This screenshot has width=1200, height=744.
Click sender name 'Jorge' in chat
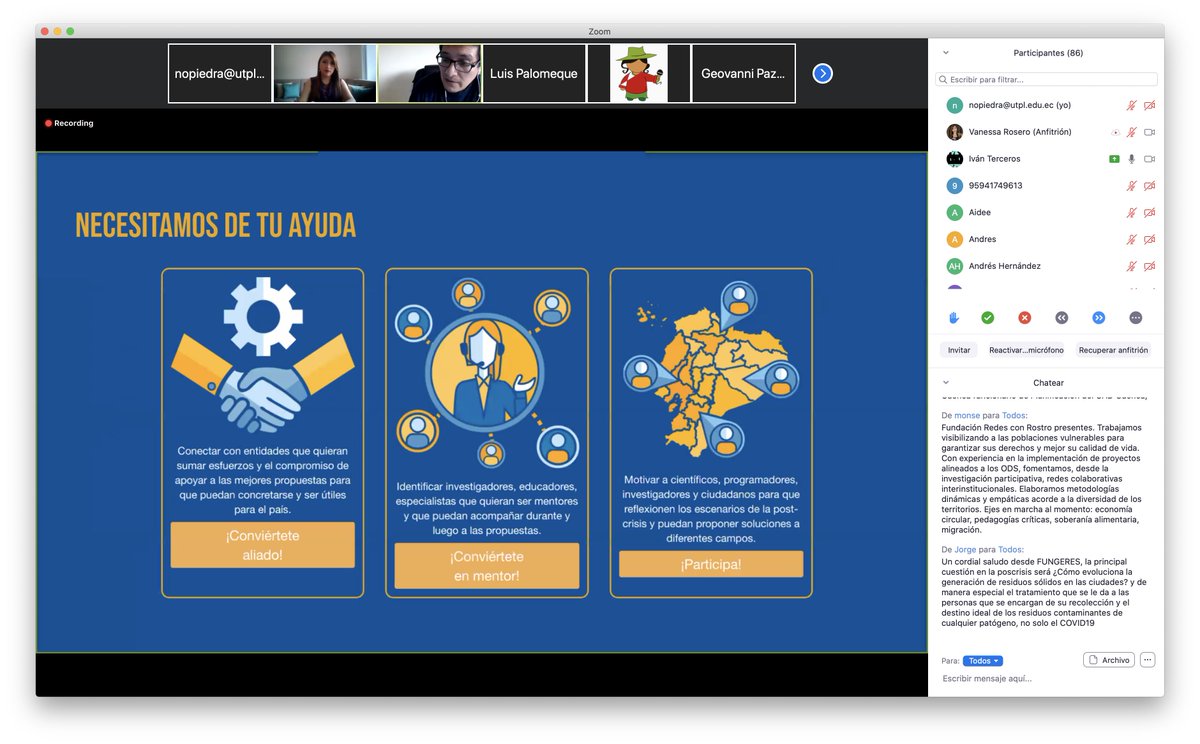(965, 549)
